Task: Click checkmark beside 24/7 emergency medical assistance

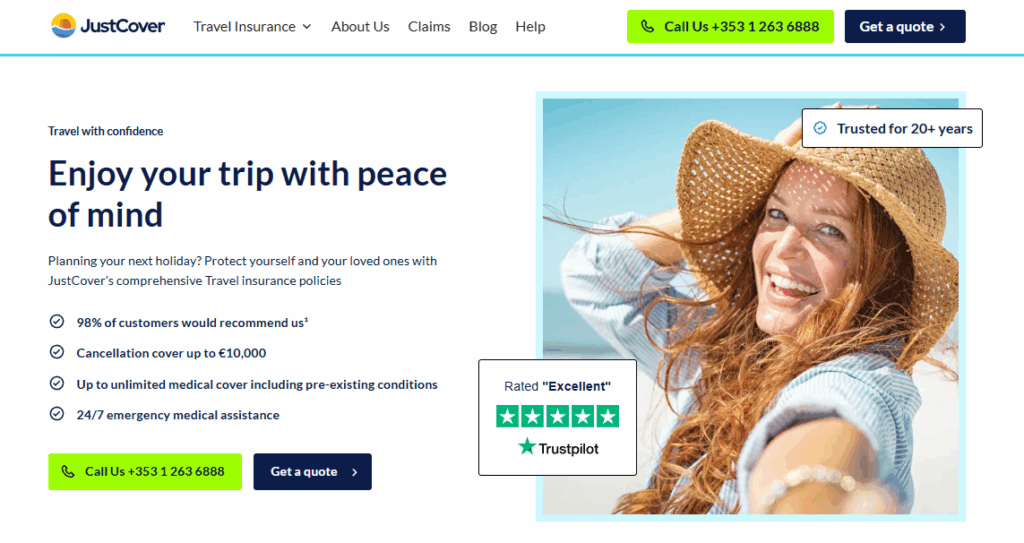Action: [57, 414]
